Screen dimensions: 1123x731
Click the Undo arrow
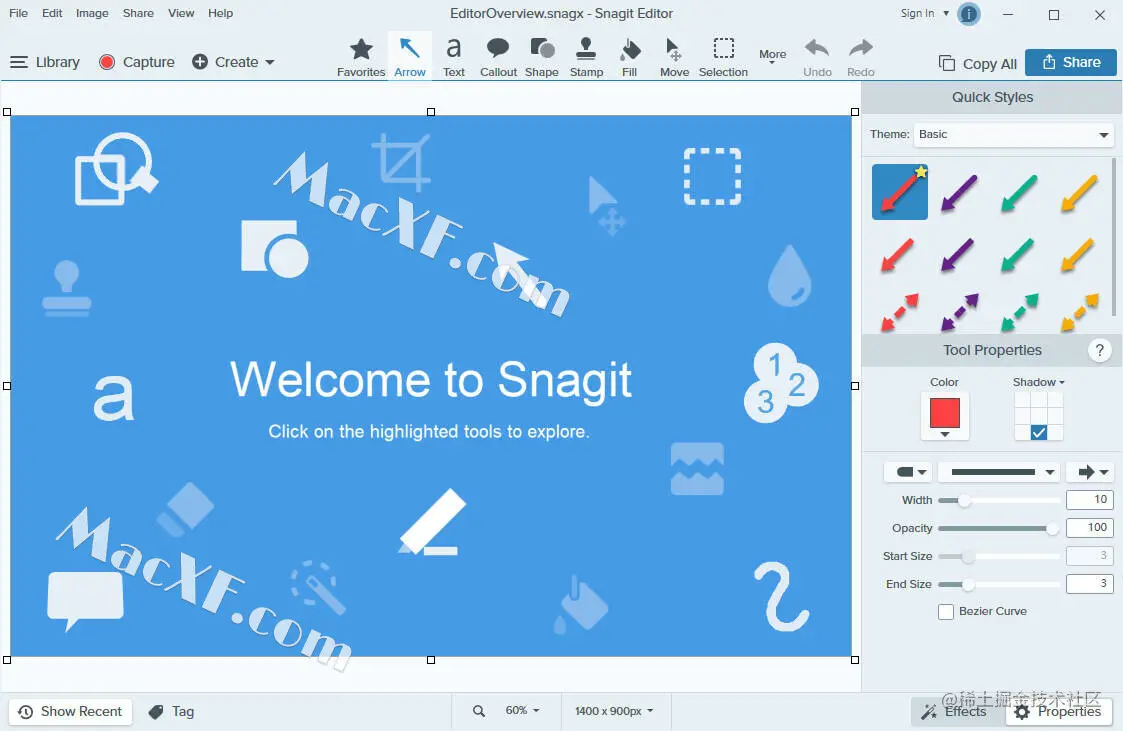pos(817,57)
